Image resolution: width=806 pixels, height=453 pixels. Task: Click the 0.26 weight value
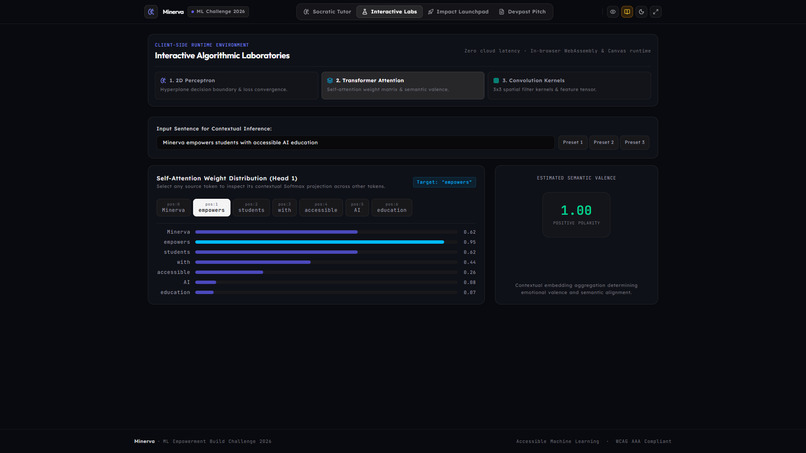(469, 272)
